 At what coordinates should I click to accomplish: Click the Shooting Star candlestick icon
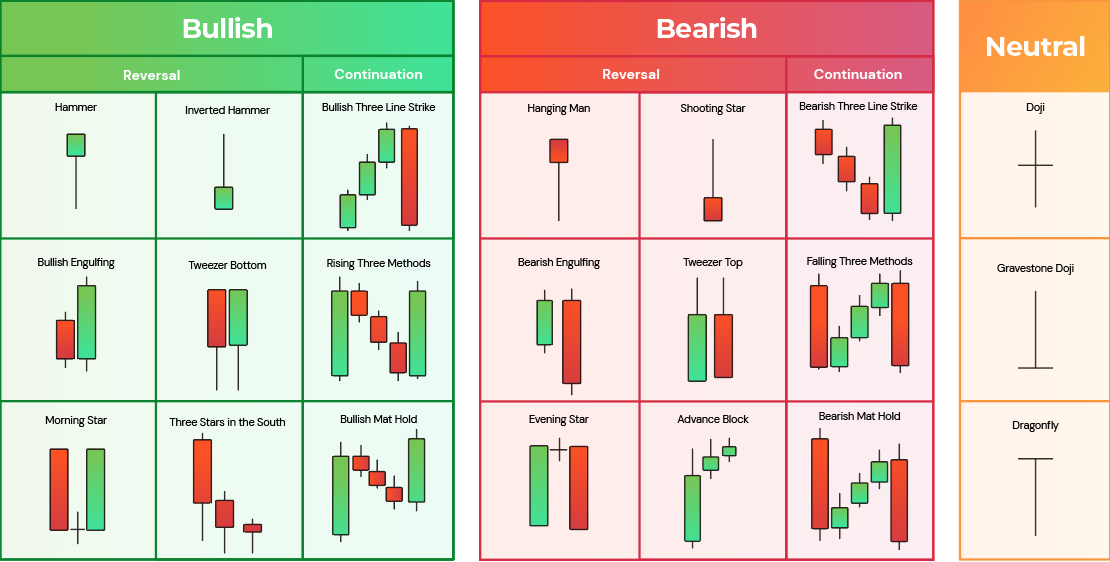tap(713, 182)
